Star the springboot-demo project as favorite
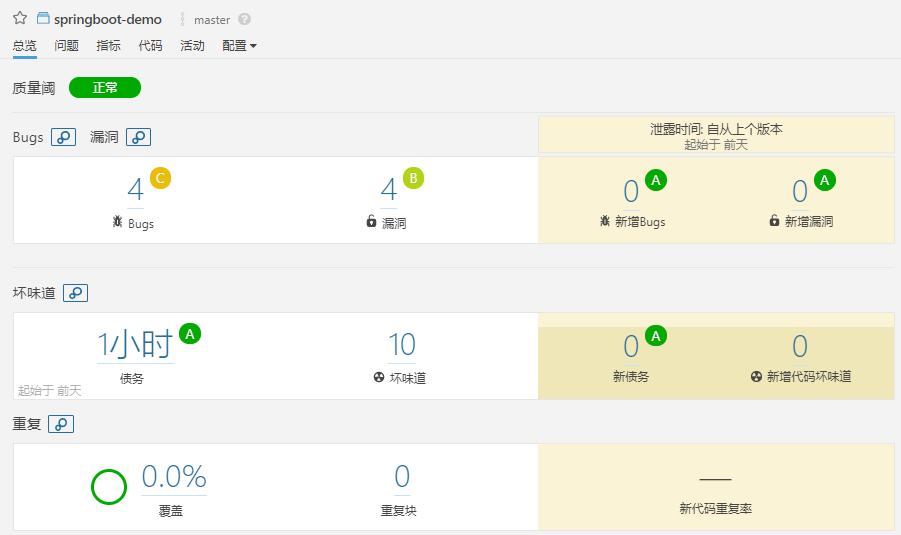 coord(20,19)
